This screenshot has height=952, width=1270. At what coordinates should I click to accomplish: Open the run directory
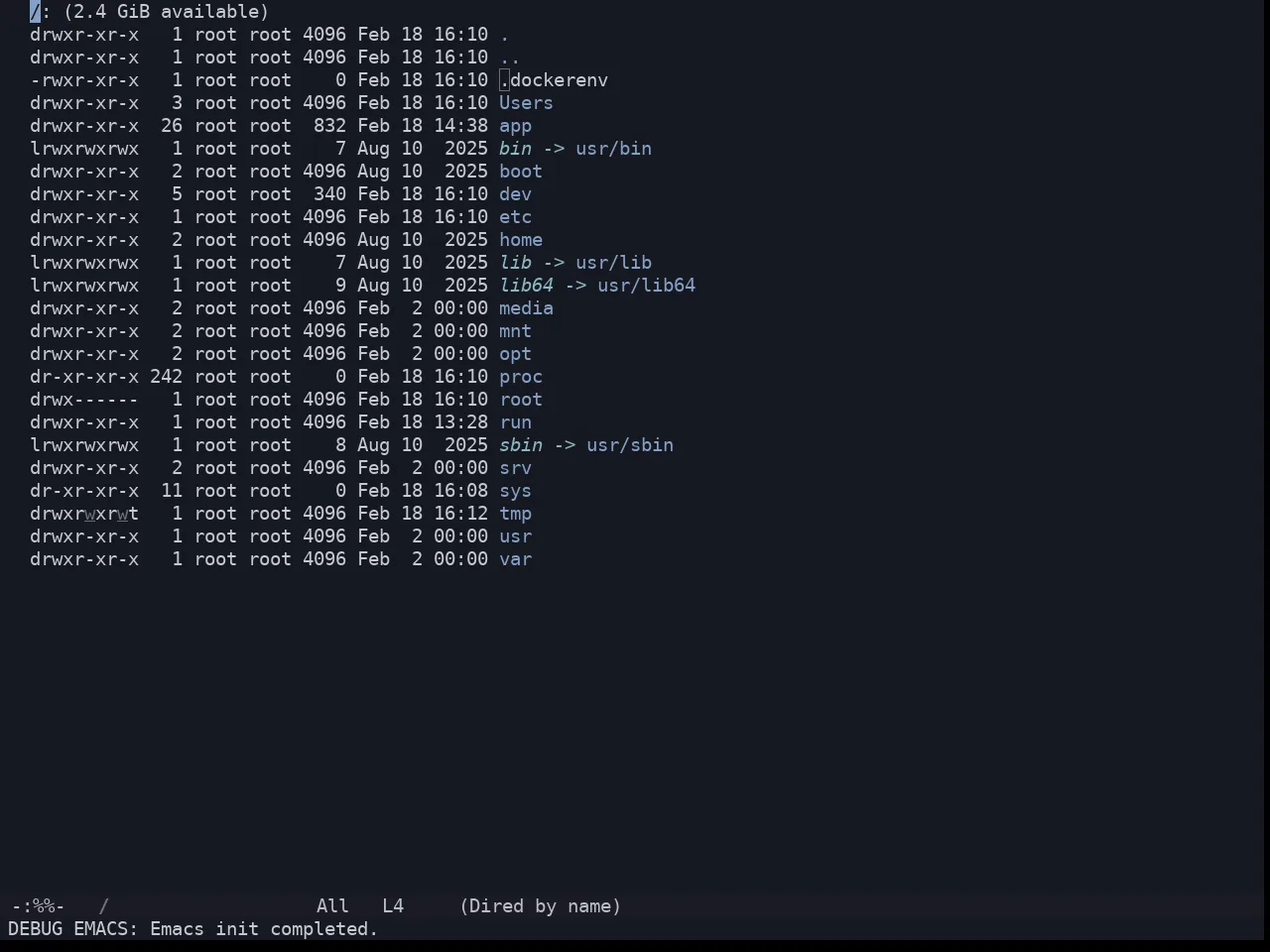point(515,422)
